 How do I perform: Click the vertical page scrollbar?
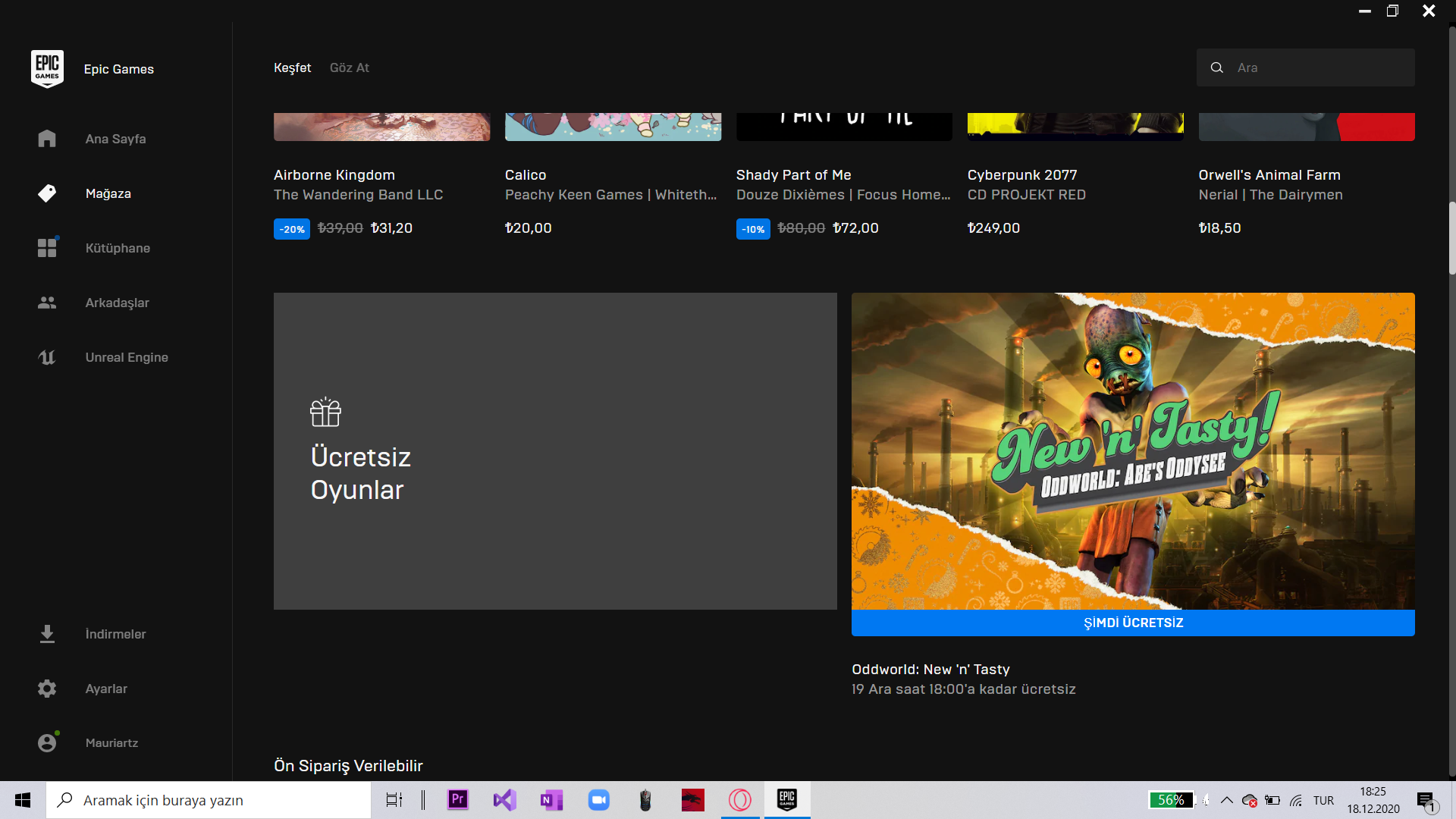[x=1451, y=238]
